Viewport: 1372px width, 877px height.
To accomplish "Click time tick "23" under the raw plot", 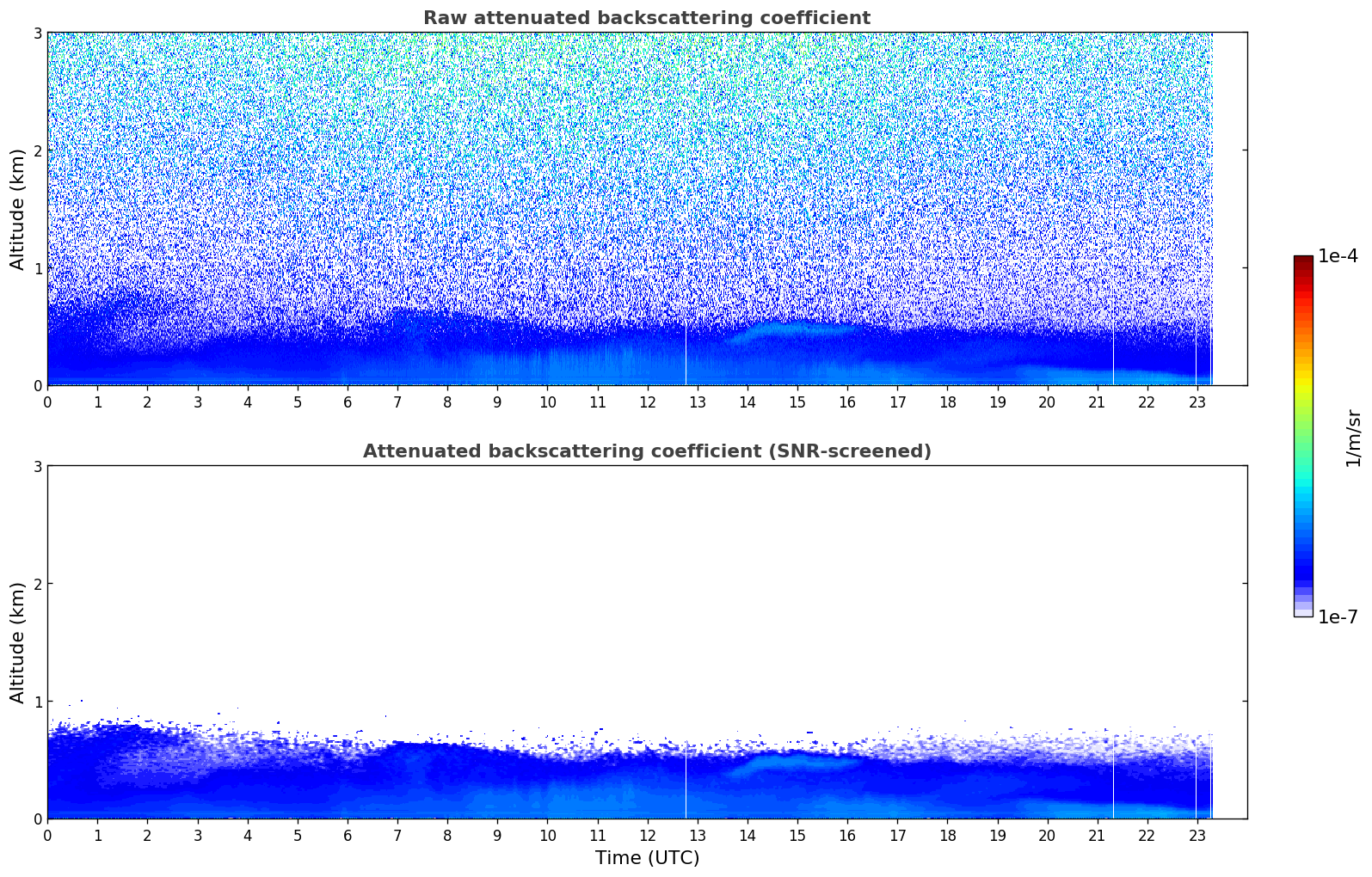I will (x=1197, y=402).
